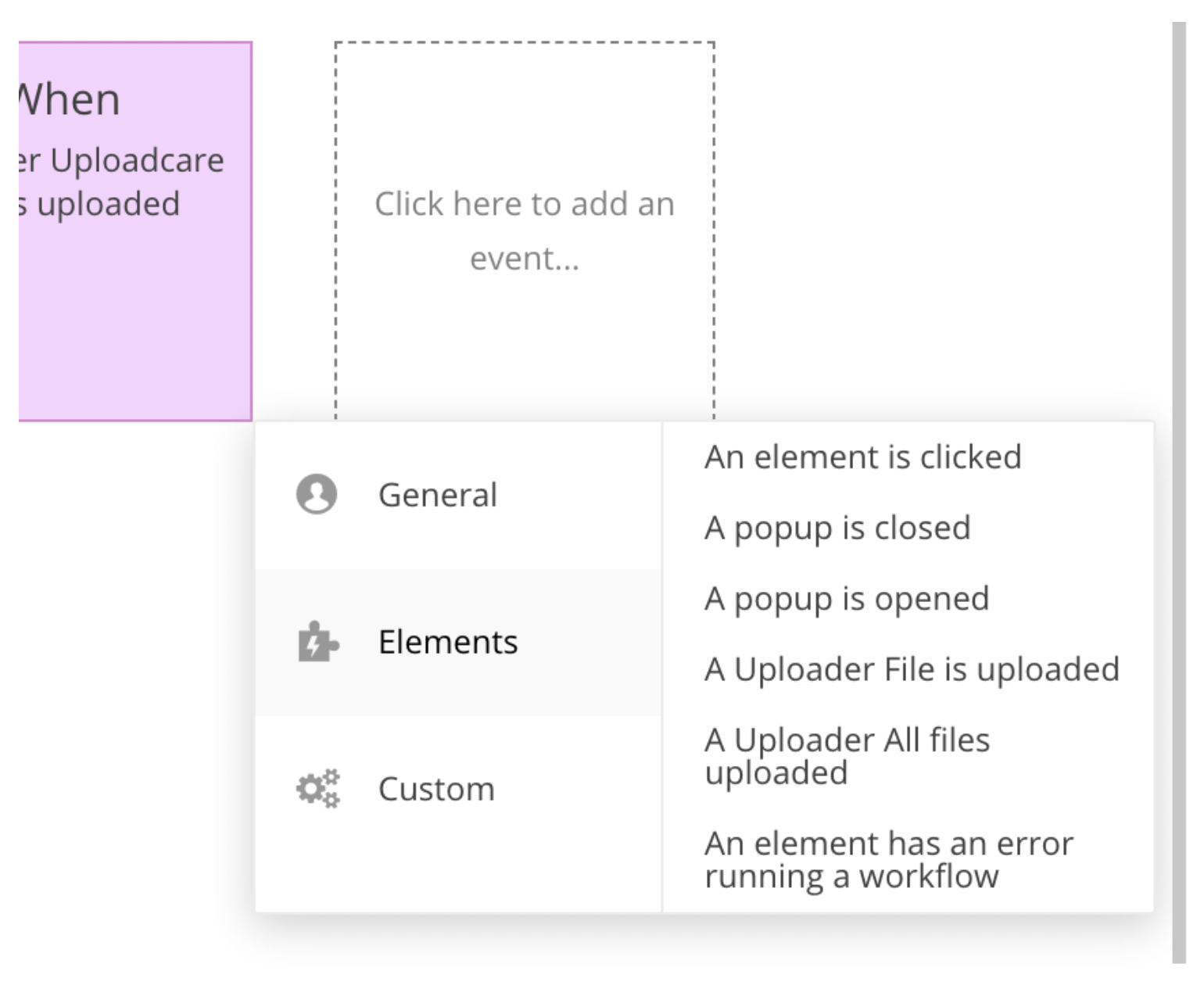Select the purple 'When' Uploadcare event block

tap(134, 231)
